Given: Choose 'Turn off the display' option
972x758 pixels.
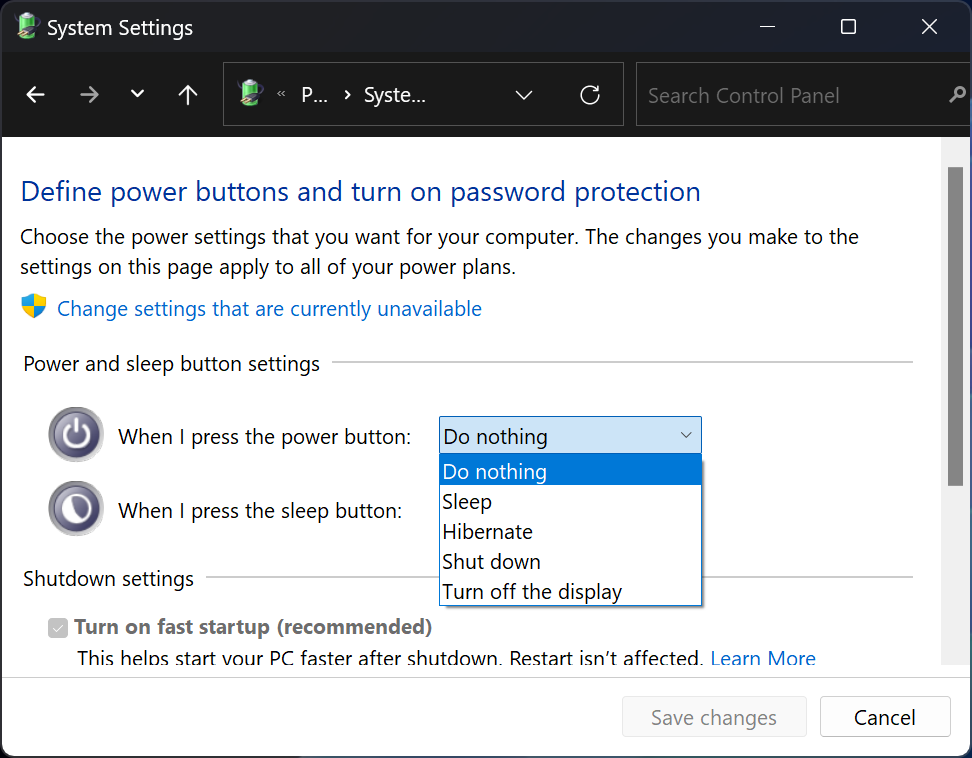Looking at the screenshot, I should tap(532, 591).
